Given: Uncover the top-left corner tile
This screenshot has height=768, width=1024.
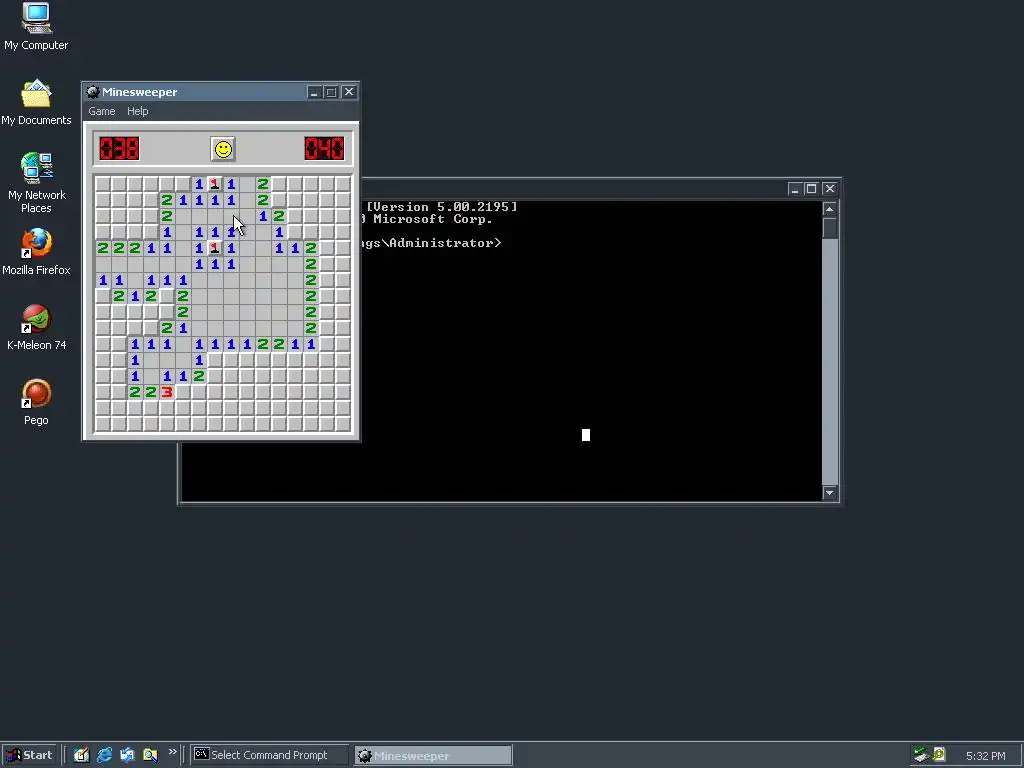Looking at the screenshot, I should tap(103, 184).
